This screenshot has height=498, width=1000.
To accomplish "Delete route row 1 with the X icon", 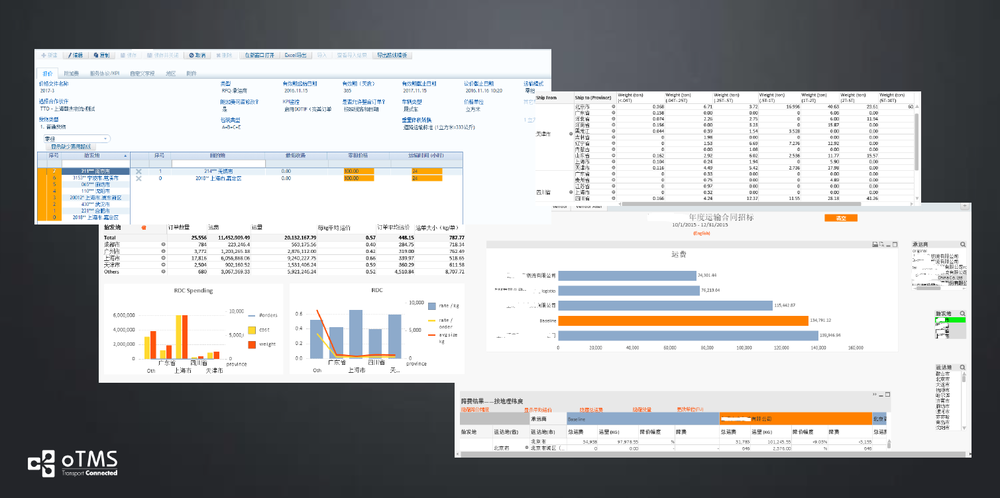I will coord(139,172).
